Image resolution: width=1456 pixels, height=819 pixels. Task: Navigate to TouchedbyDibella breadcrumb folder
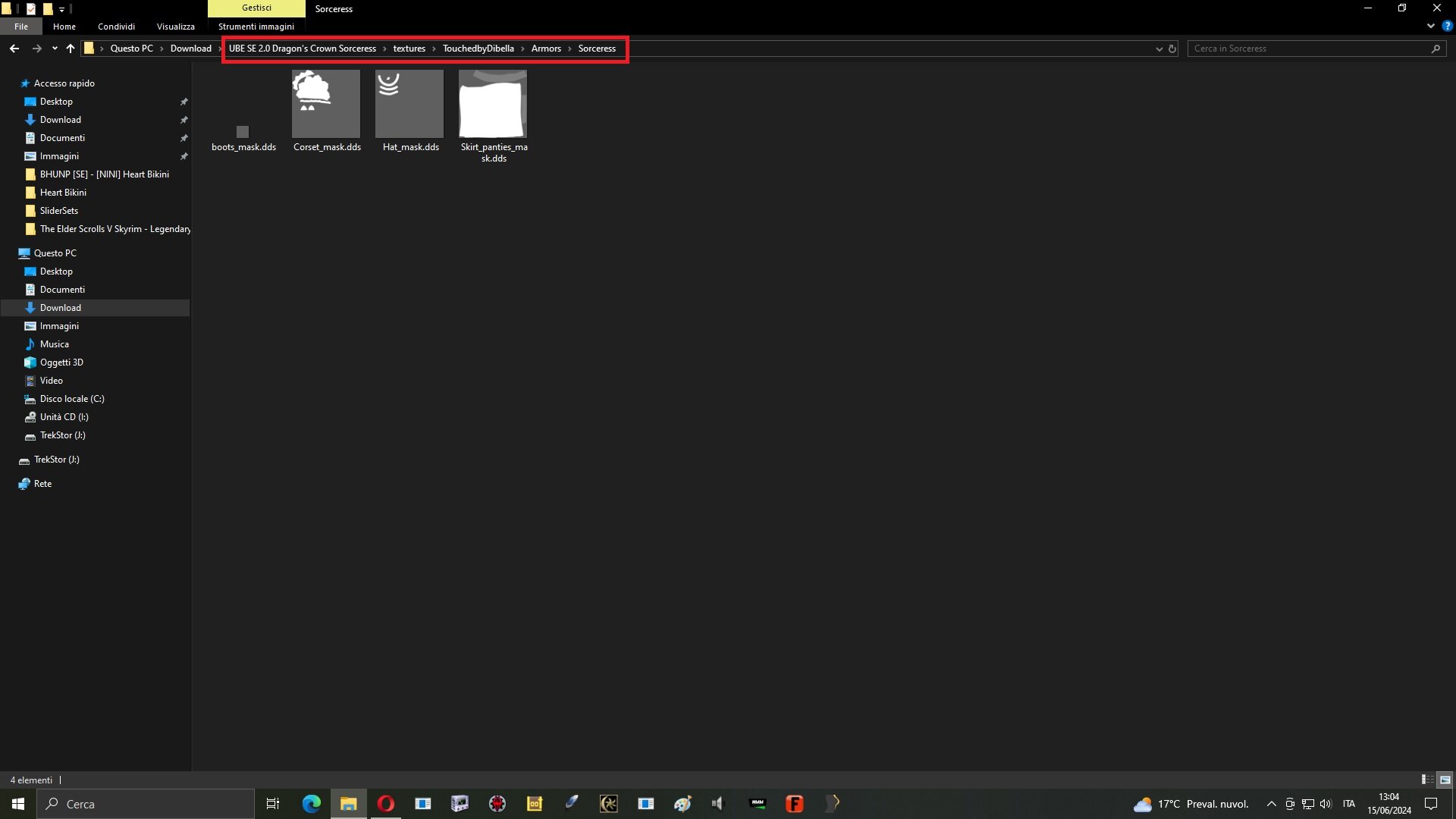(479, 49)
